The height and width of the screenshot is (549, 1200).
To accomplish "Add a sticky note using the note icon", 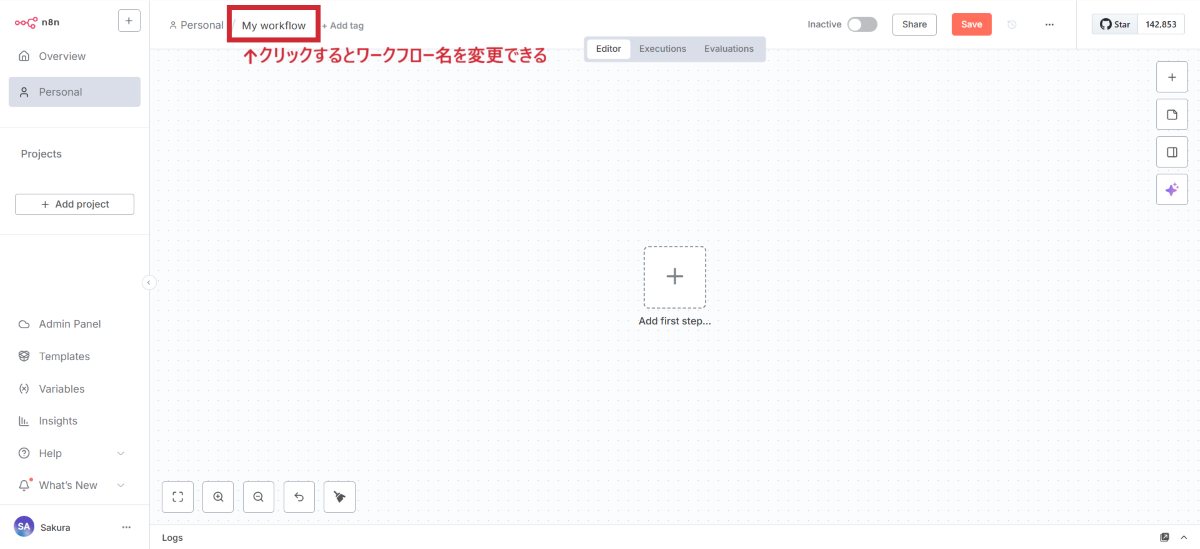I will coord(1172,115).
